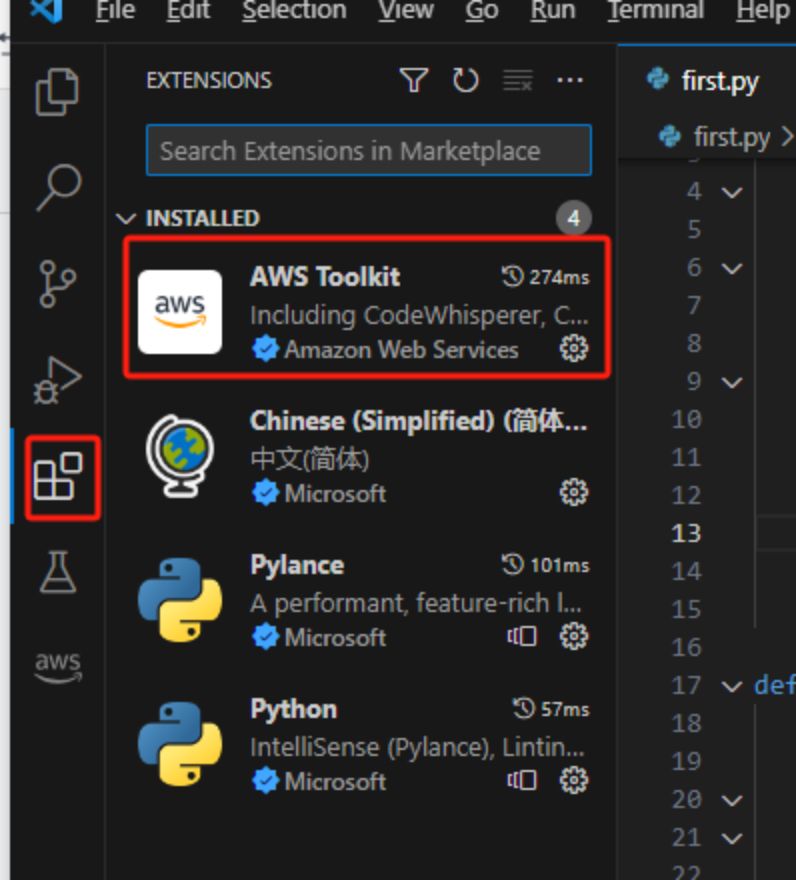Viewport: 796px width, 880px height.
Task: Open manage gear for Pylance
Action: coord(574,636)
